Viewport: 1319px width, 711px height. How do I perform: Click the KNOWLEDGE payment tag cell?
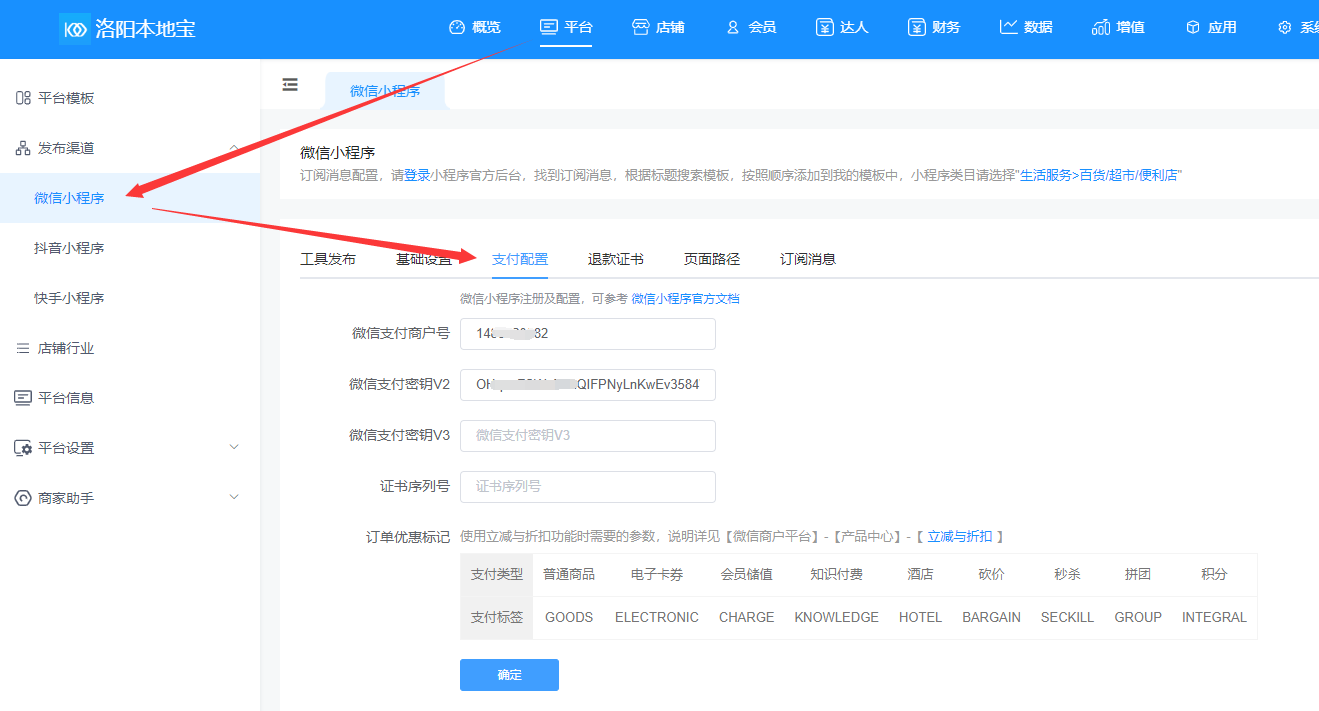pyautogui.click(x=837, y=617)
